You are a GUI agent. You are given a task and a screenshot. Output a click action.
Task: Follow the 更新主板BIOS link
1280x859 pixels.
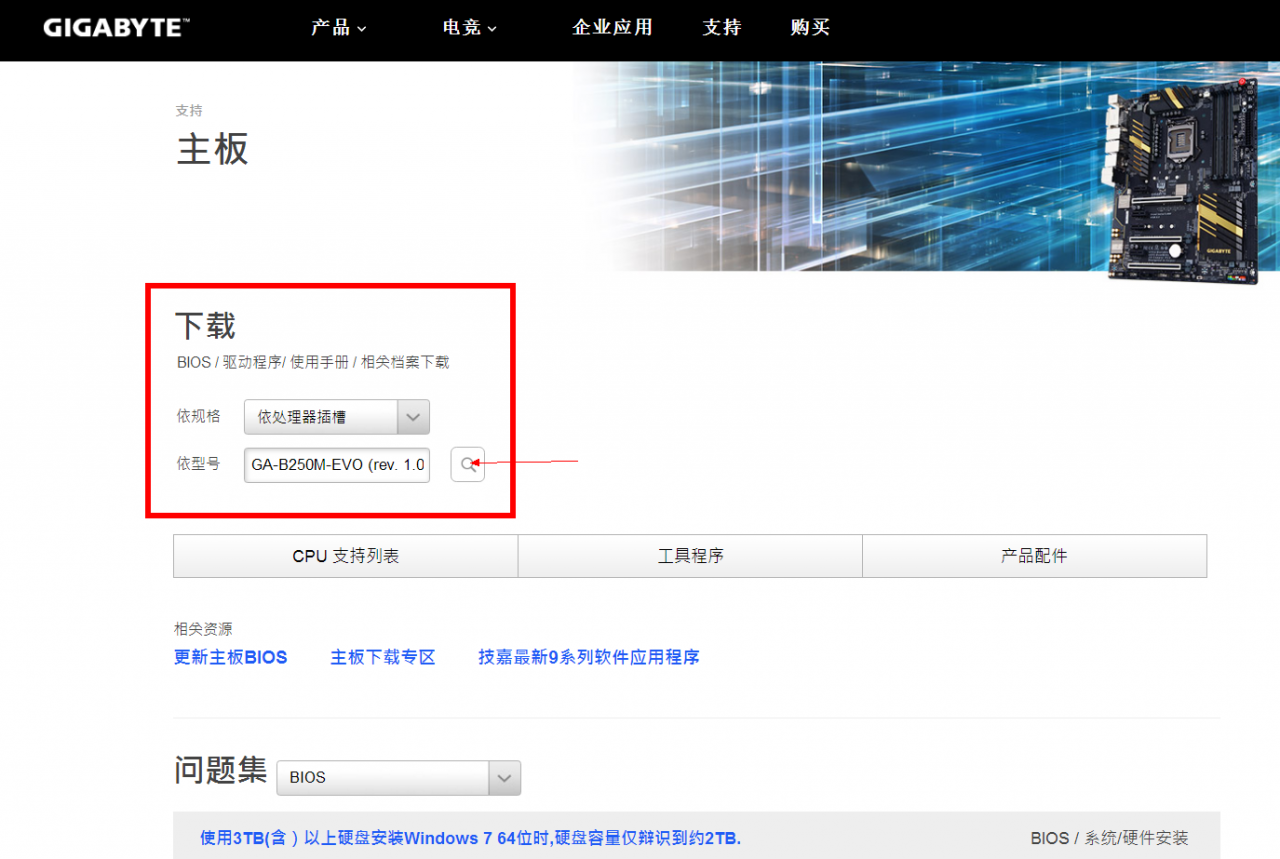230,657
